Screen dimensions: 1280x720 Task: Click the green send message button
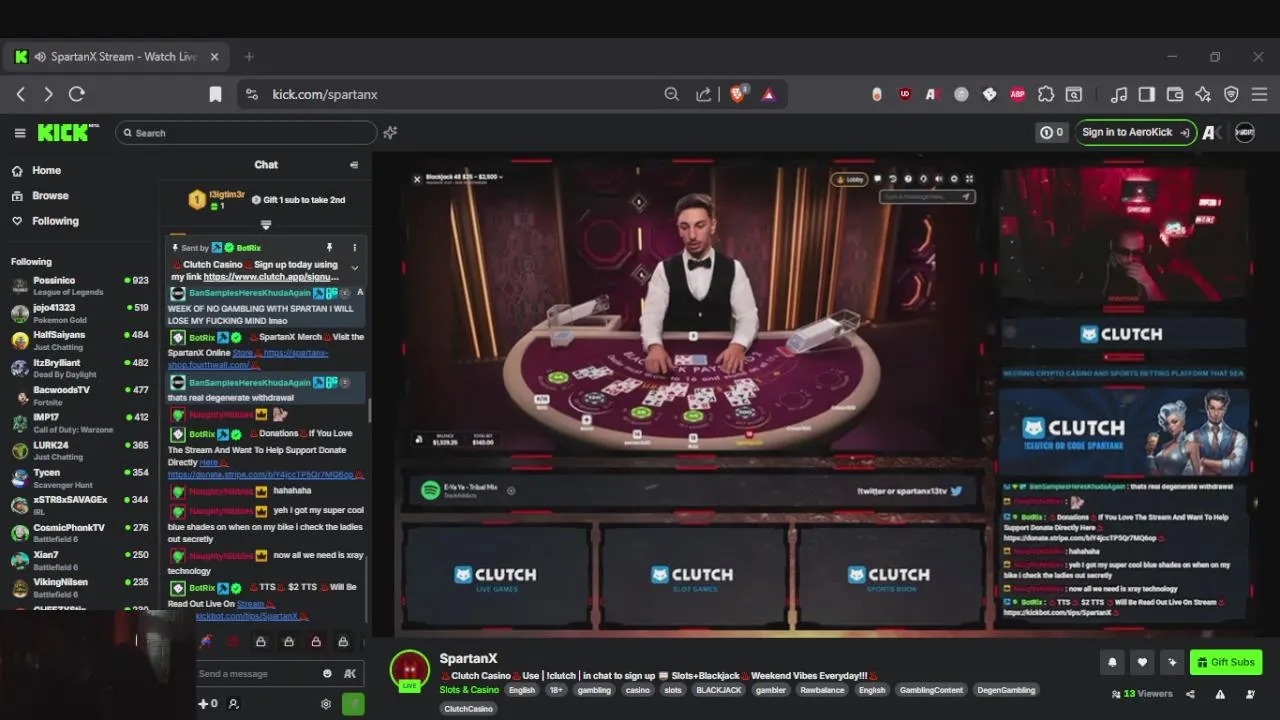(x=353, y=704)
